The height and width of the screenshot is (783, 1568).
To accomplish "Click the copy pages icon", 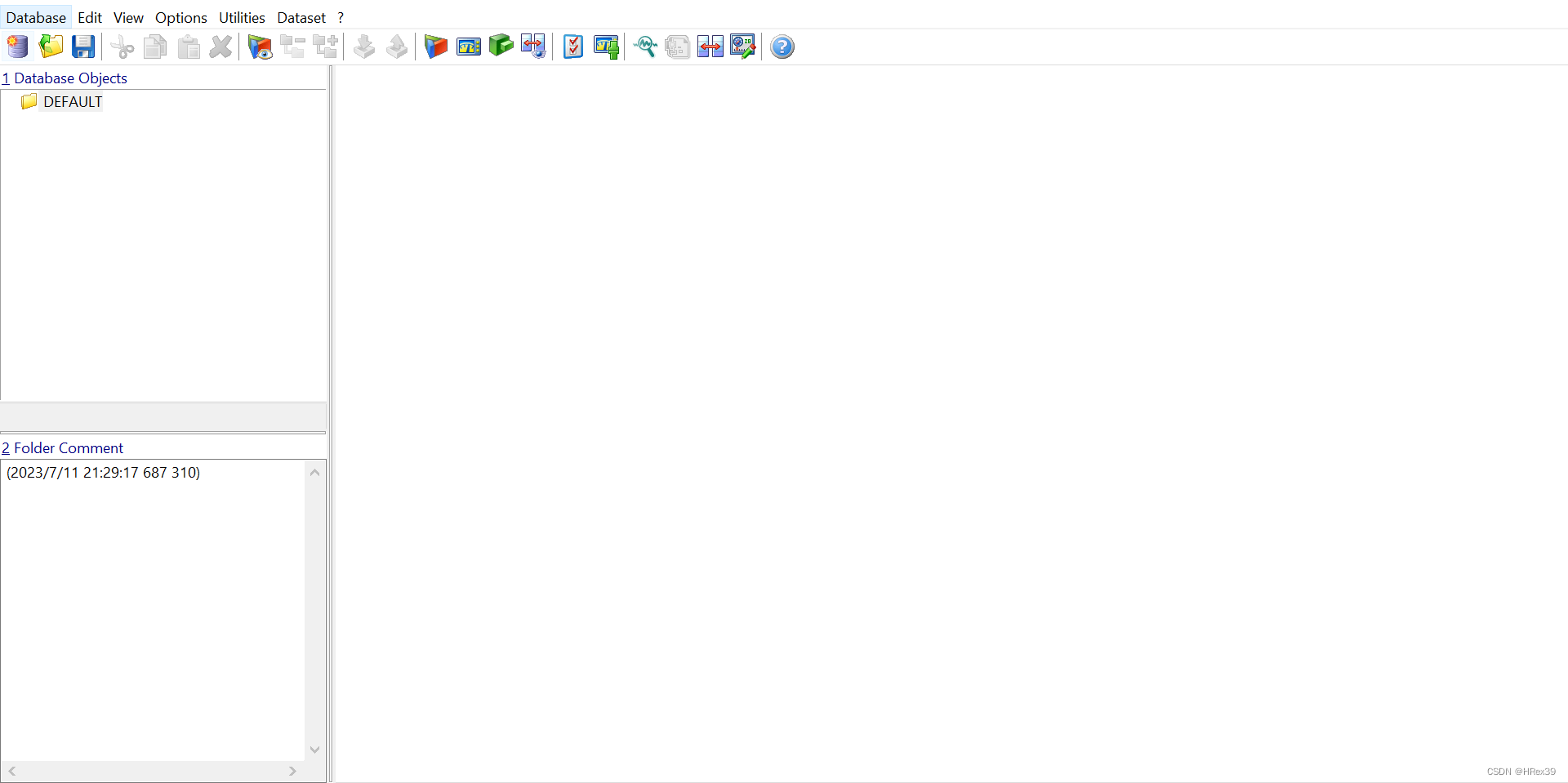I will click(x=155, y=47).
